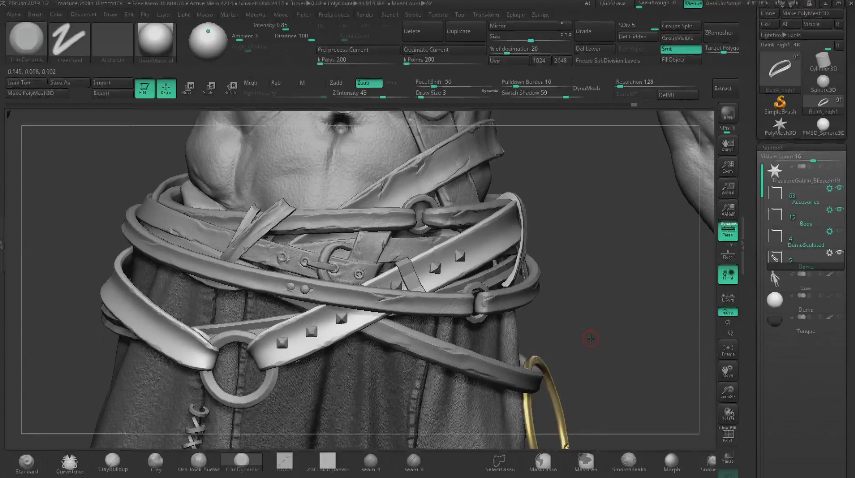Click the ZRemesher button
The width and height of the screenshot is (855, 478).
721,32
